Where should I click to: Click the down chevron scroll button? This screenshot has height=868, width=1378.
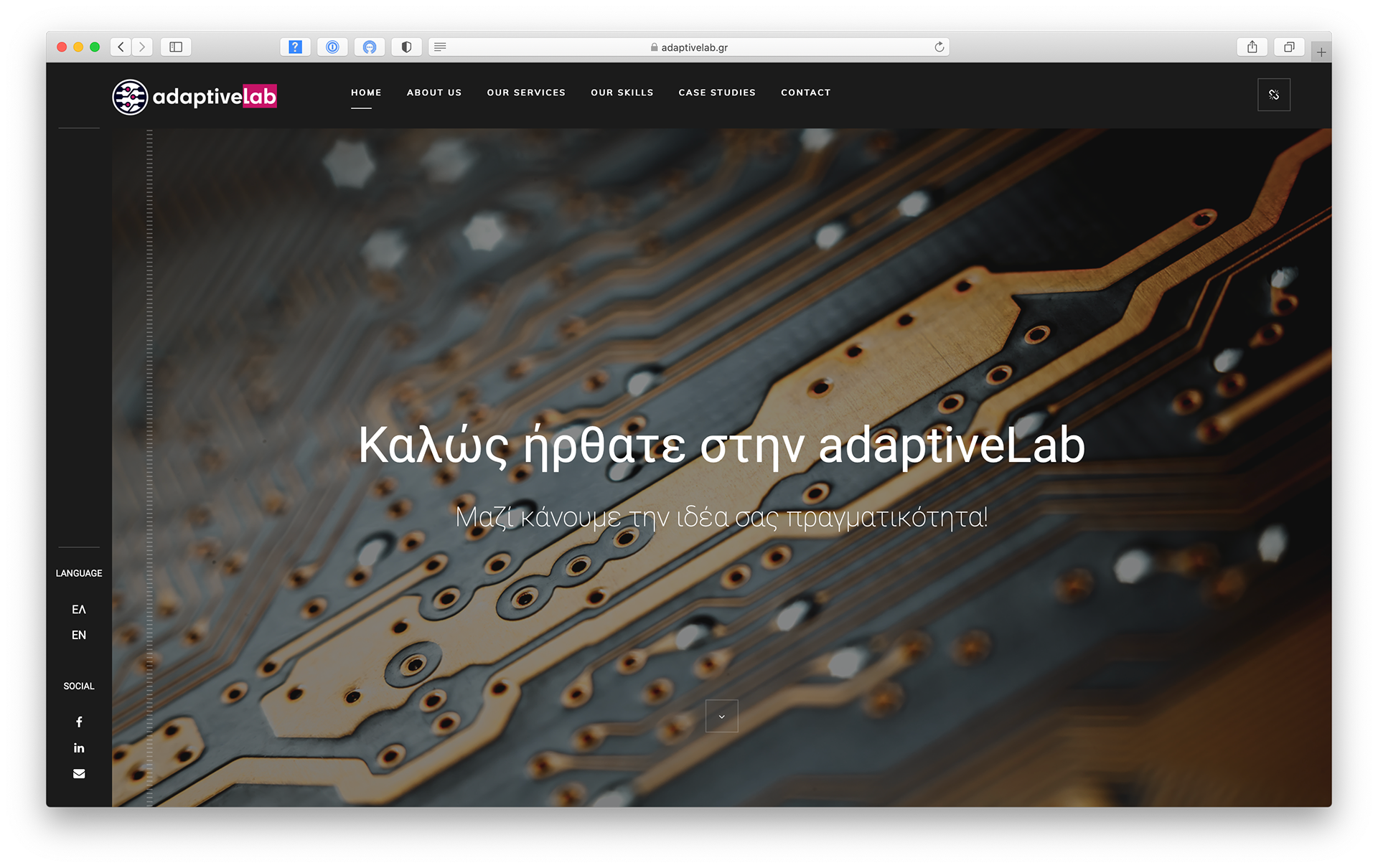pos(722,716)
